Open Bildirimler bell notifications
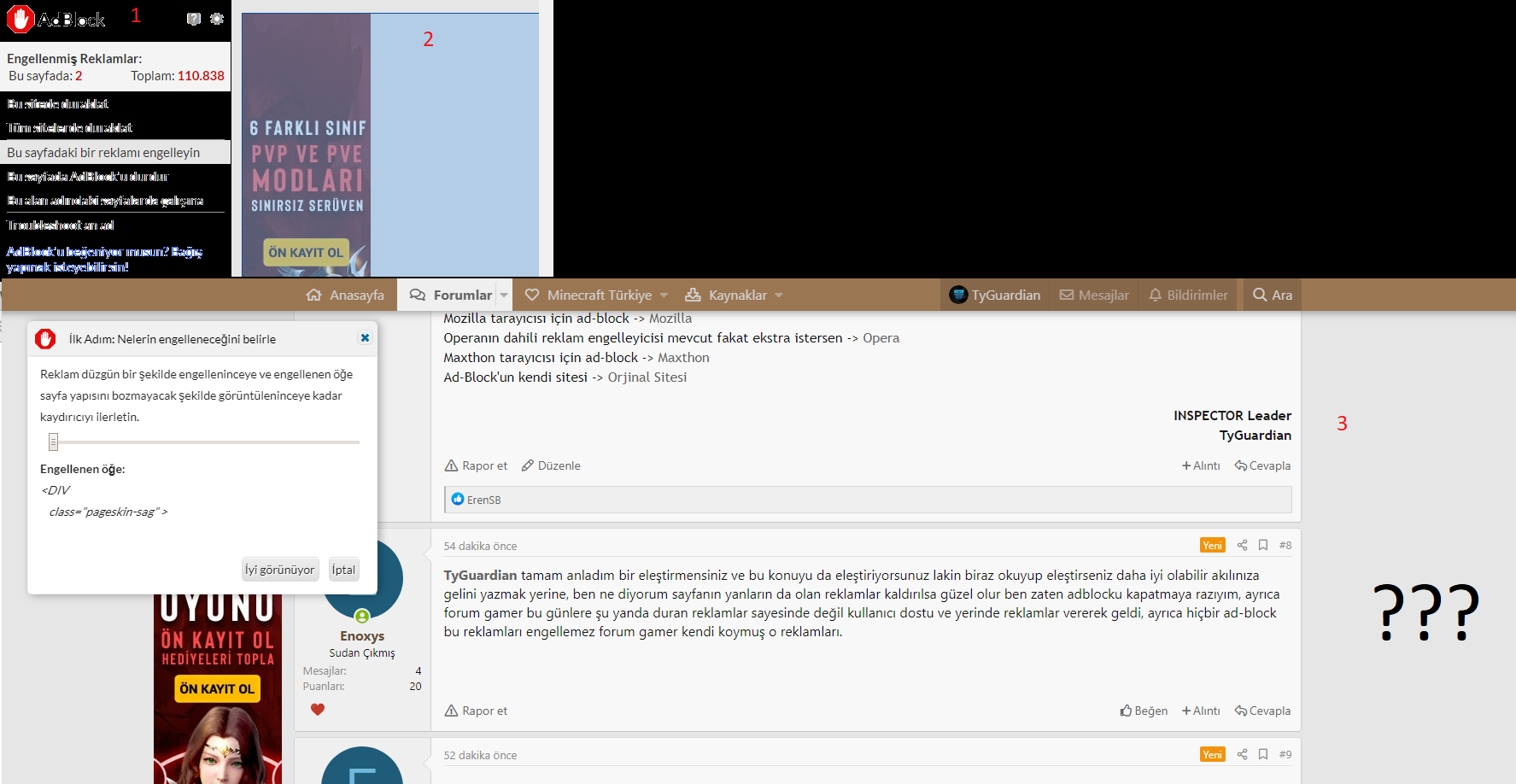The width and height of the screenshot is (1516, 784). pos(1188,295)
